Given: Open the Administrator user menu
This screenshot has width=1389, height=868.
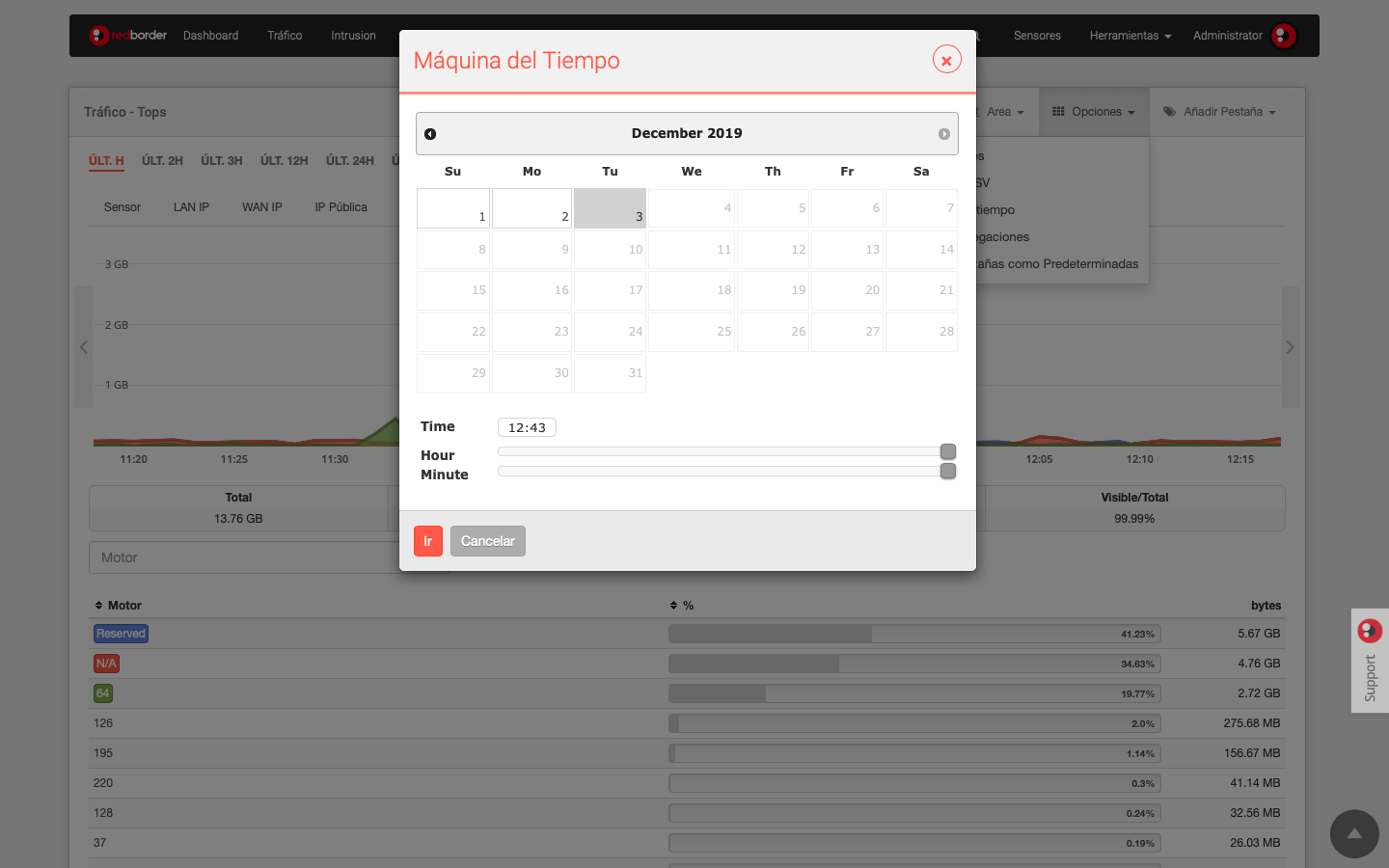Looking at the screenshot, I should pos(1228,36).
